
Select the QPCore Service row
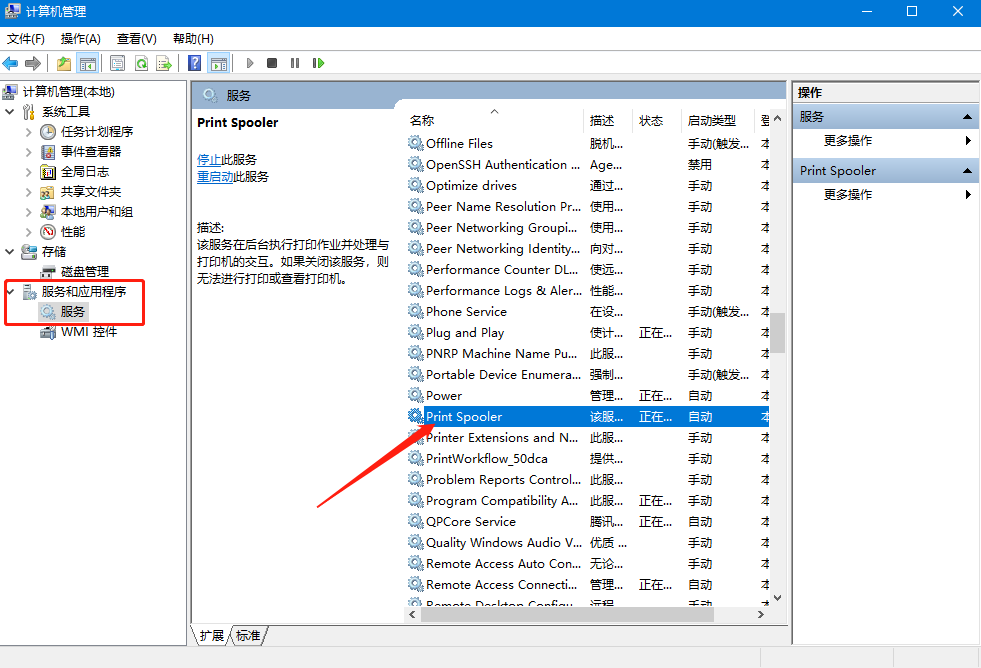click(588, 522)
